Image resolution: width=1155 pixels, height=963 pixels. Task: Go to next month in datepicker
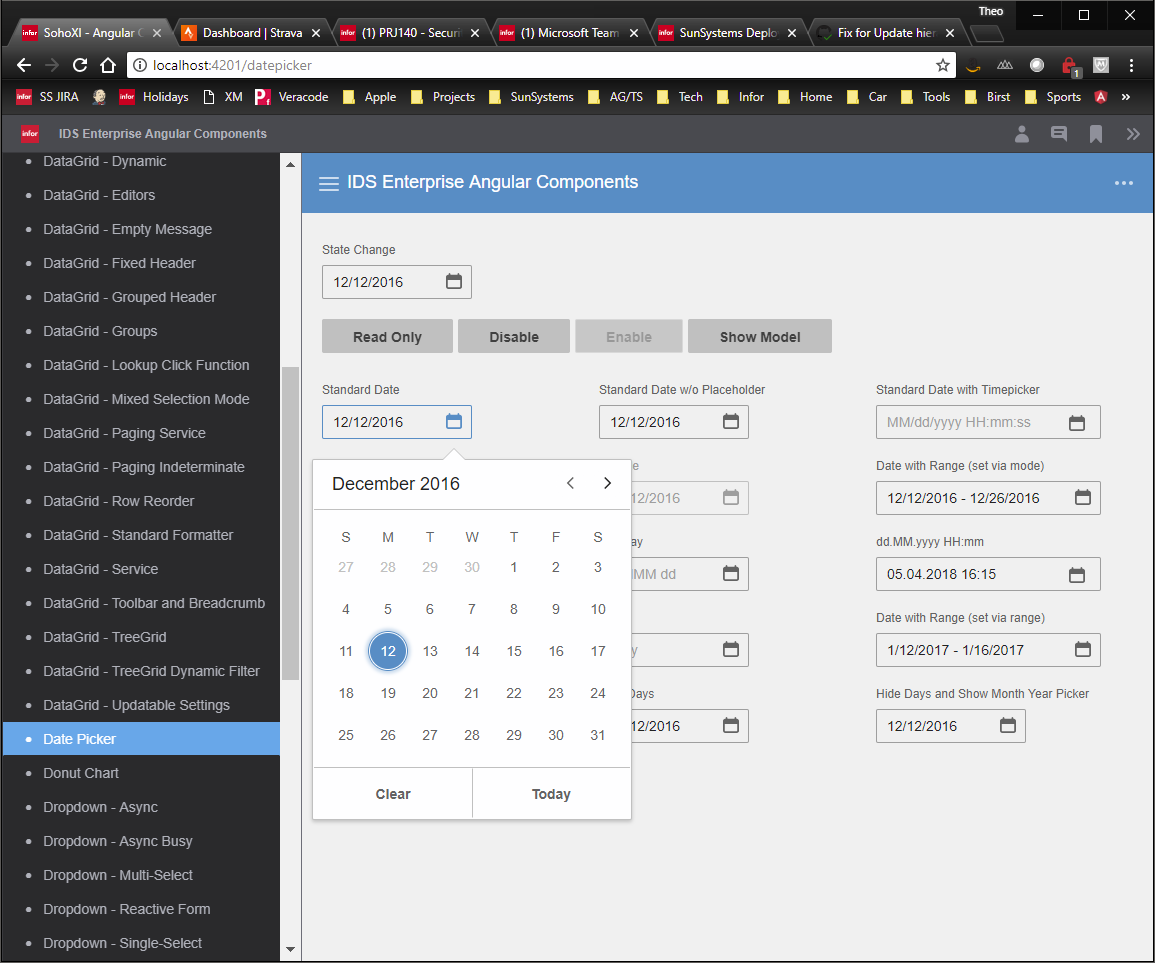(607, 483)
